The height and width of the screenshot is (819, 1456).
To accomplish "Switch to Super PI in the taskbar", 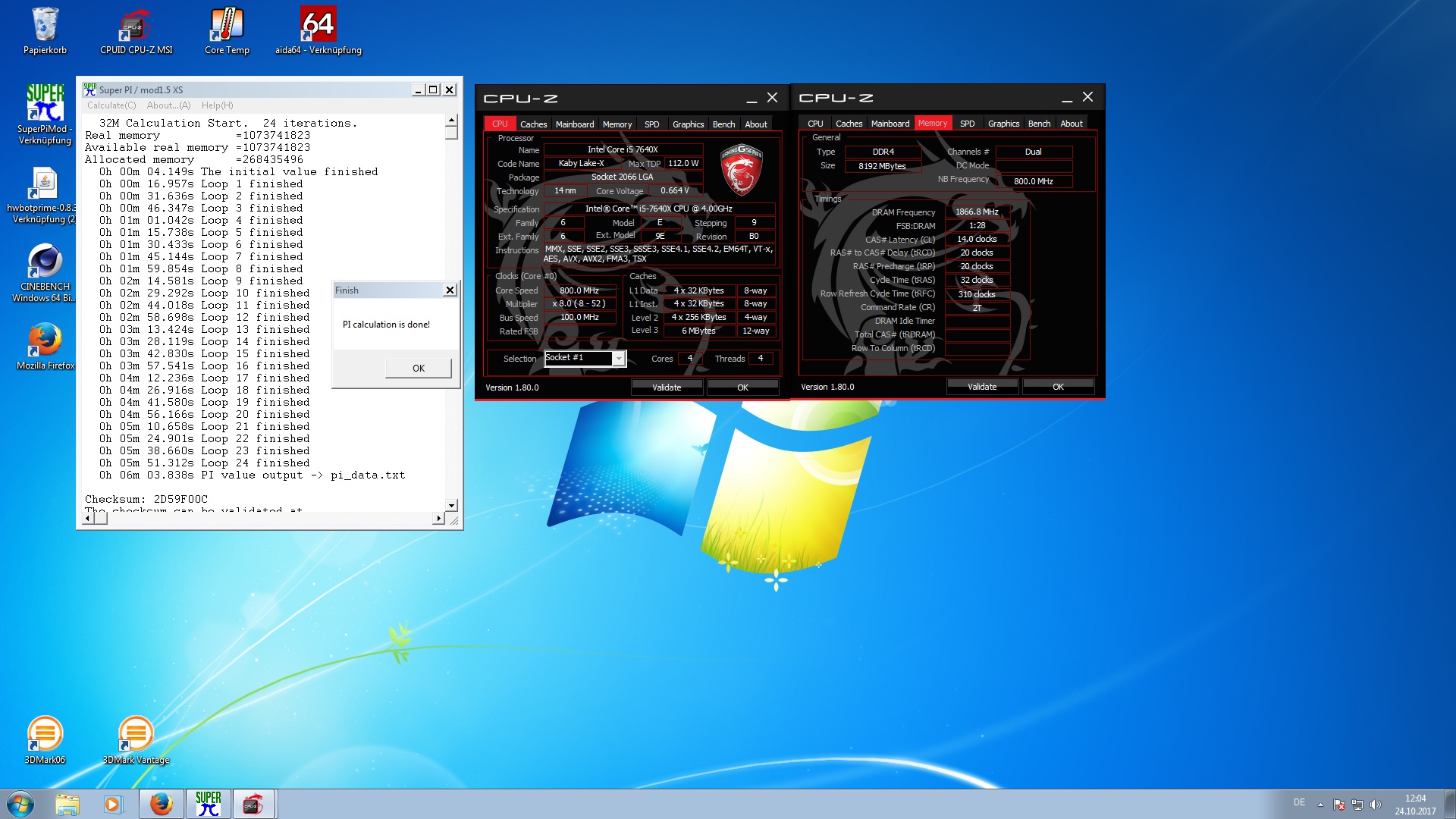I will pyautogui.click(x=208, y=804).
